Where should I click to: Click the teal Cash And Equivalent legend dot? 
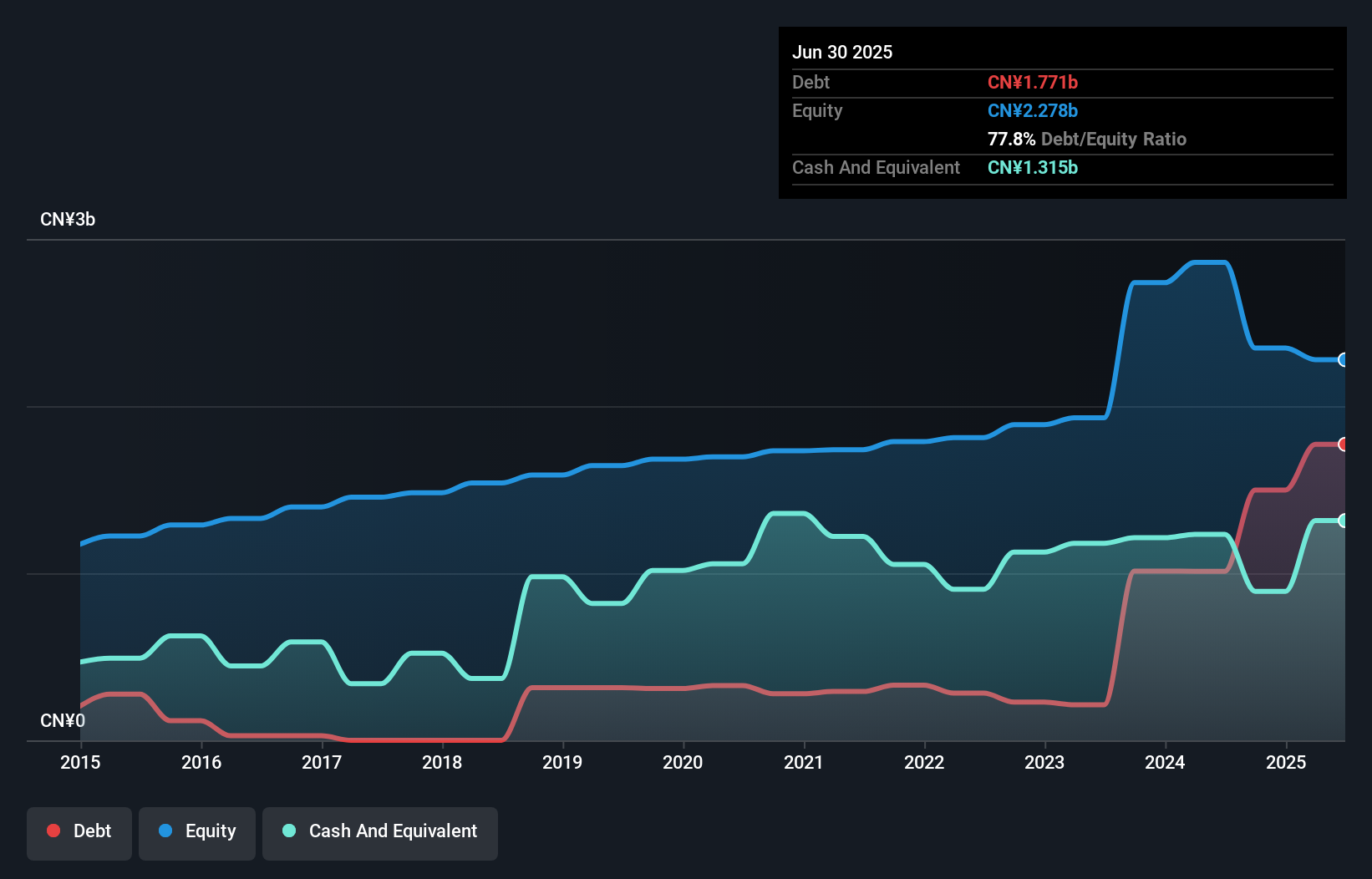(288, 831)
